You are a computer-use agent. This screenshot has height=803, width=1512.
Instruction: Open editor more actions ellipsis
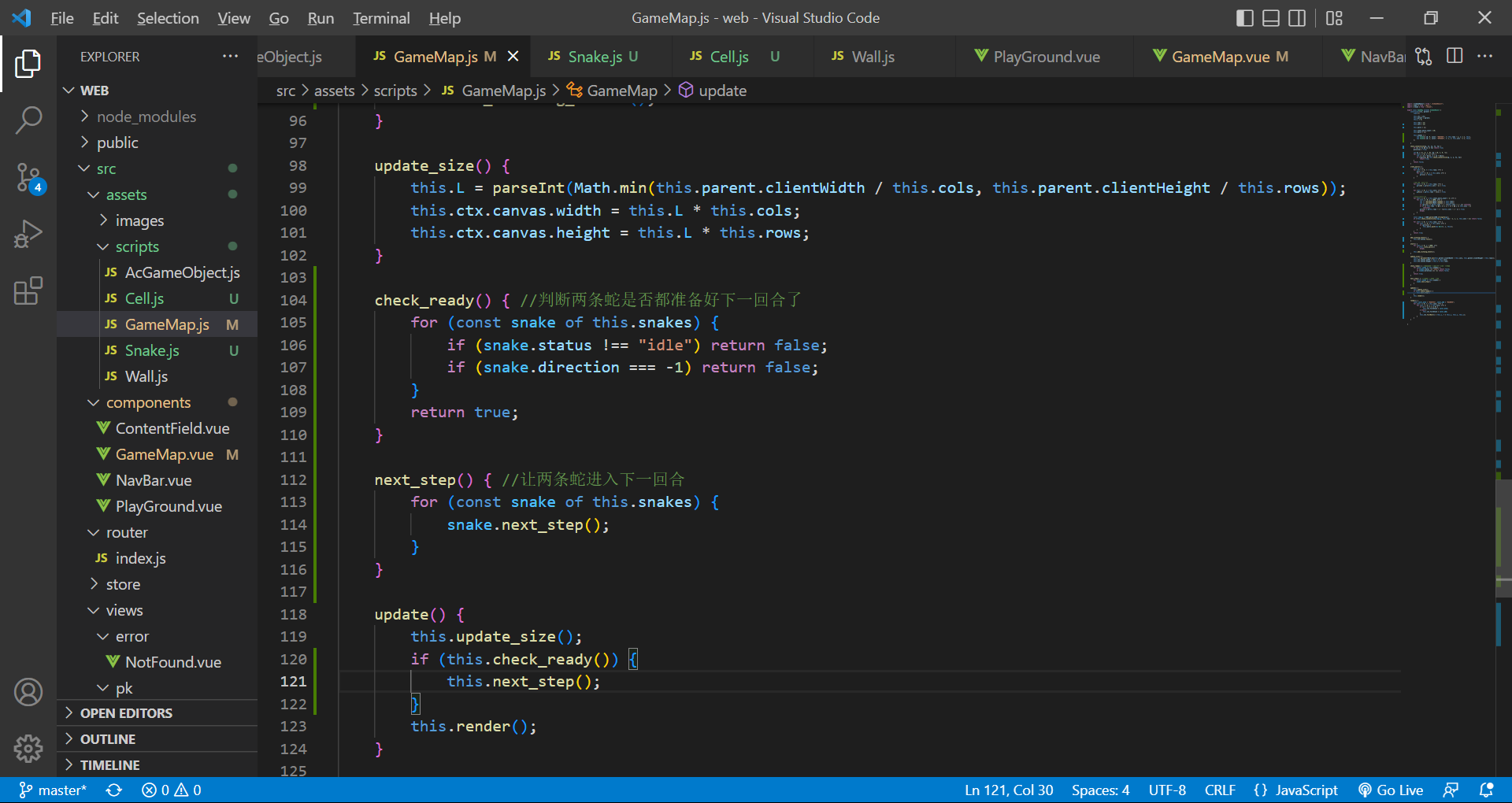click(1484, 57)
